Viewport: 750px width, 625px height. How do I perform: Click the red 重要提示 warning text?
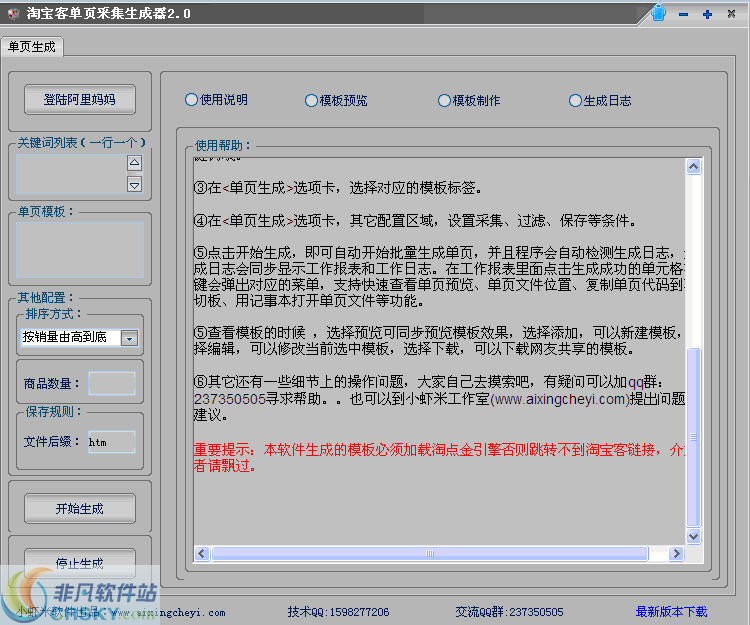point(439,458)
